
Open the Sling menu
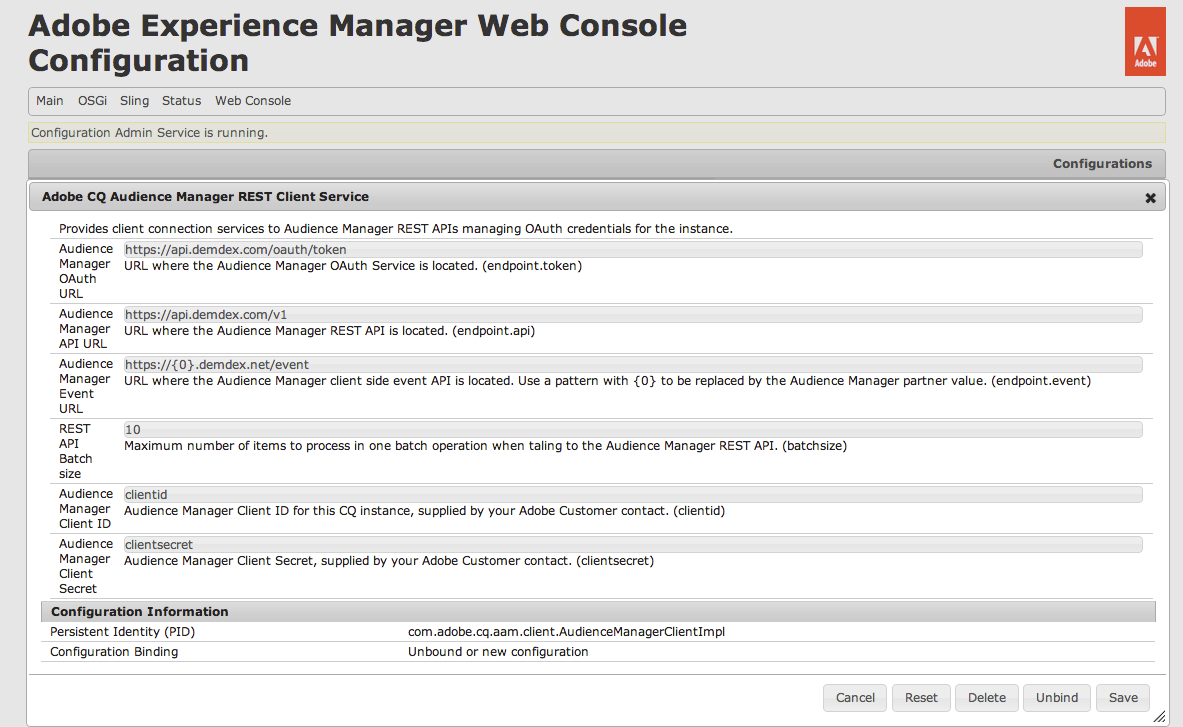tap(133, 100)
